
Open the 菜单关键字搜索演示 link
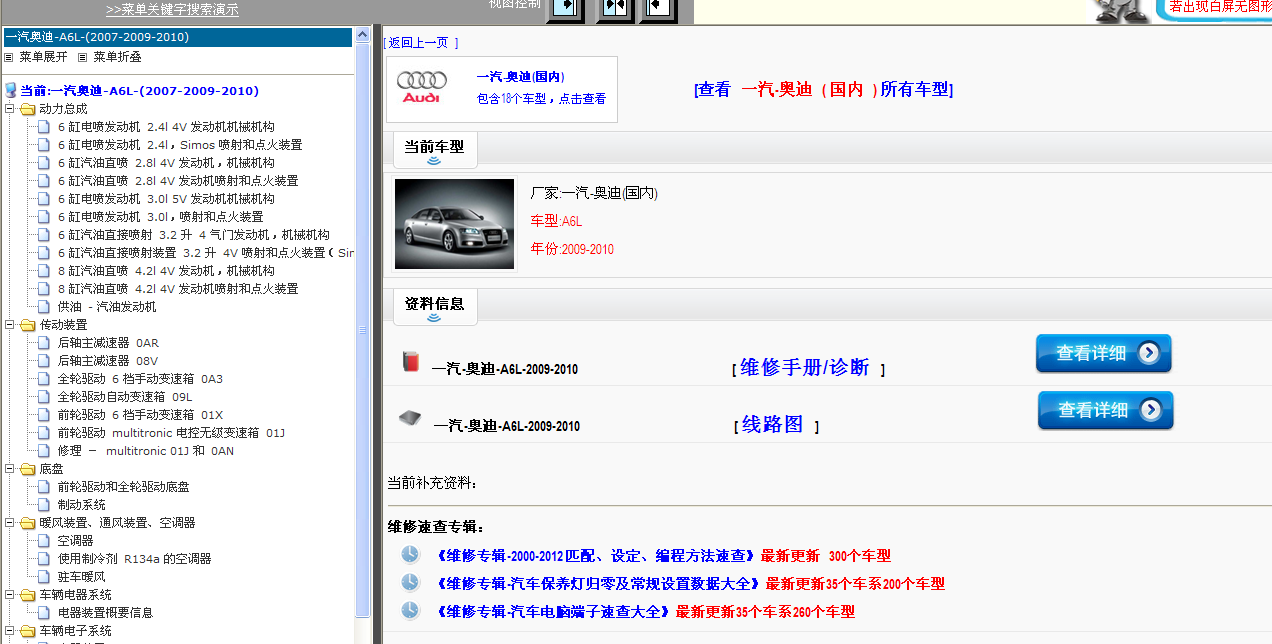pos(172,10)
